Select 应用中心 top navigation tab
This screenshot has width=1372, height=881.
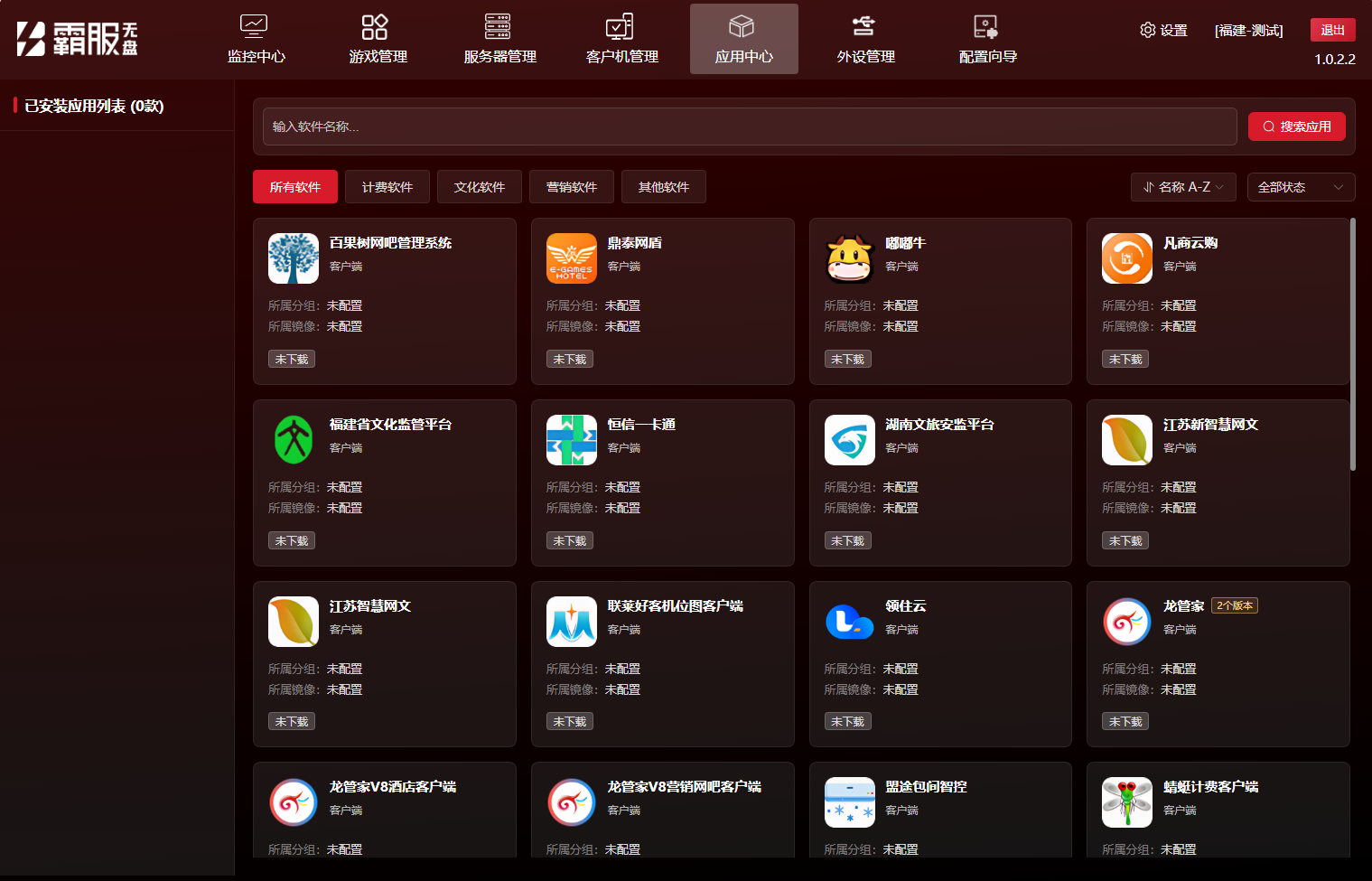pyautogui.click(x=744, y=39)
